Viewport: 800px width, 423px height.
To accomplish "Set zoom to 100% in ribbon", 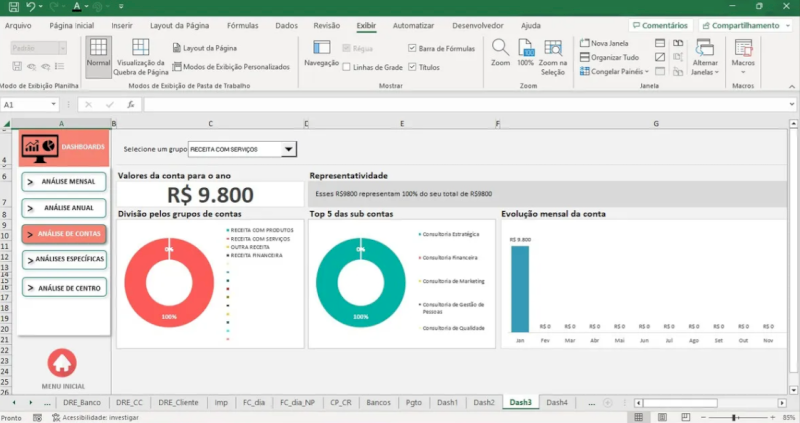I will click(x=525, y=50).
